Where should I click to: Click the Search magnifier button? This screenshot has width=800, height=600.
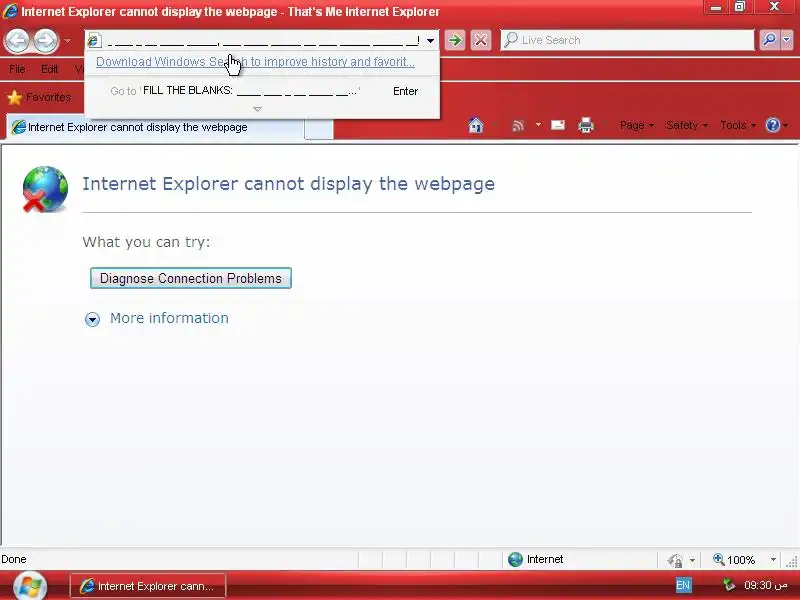pos(769,40)
